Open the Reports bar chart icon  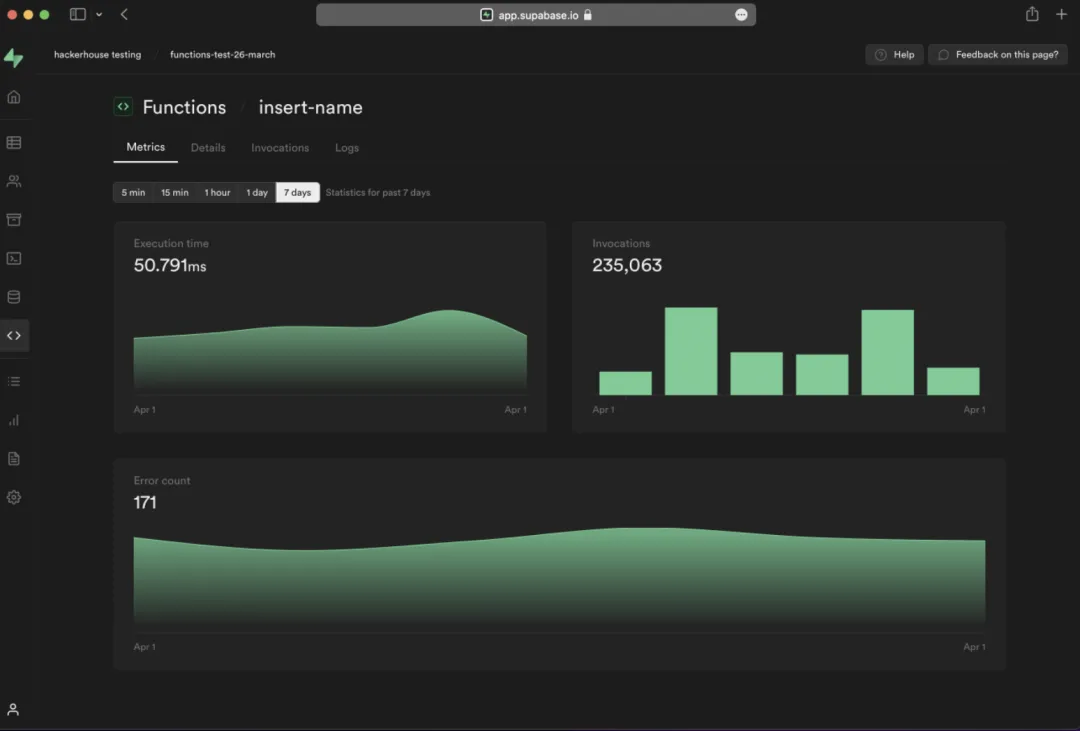pyautogui.click(x=14, y=420)
